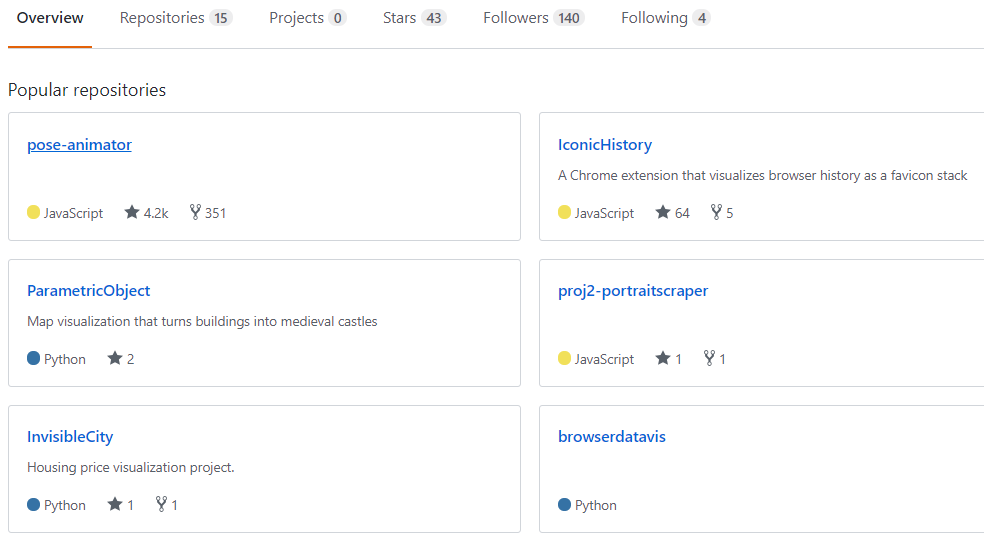Click the 4.2k star count on pose-animator
This screenshot has height=539, width=984.
156,213
